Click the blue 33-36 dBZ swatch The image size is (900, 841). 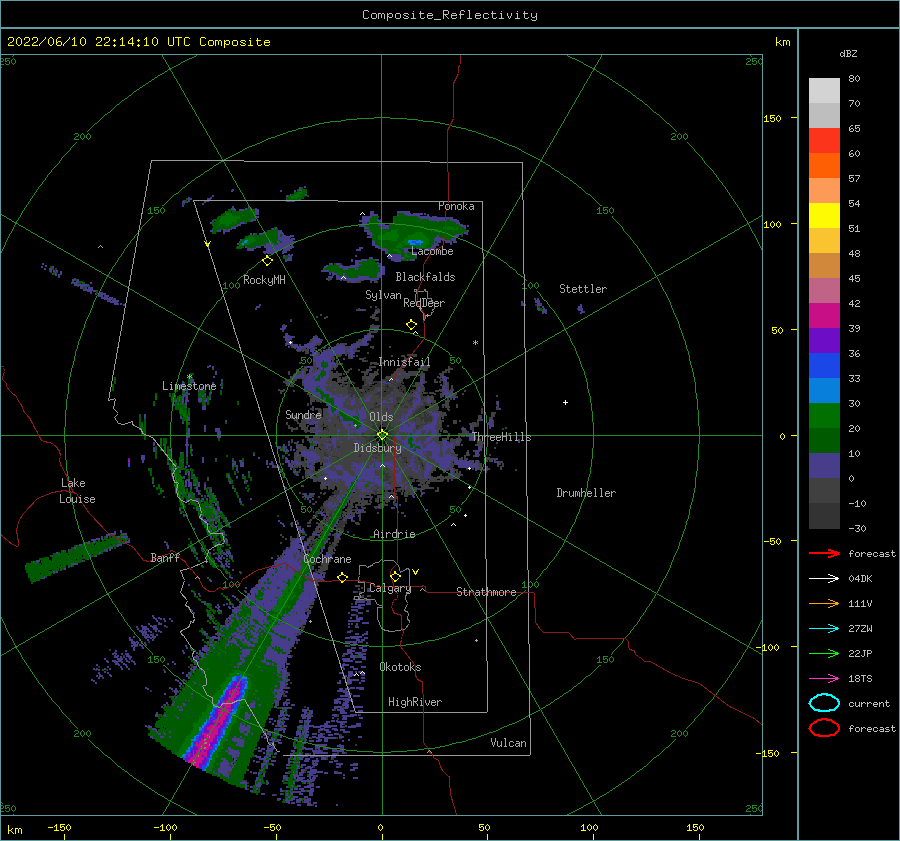[x=824, y=366]
